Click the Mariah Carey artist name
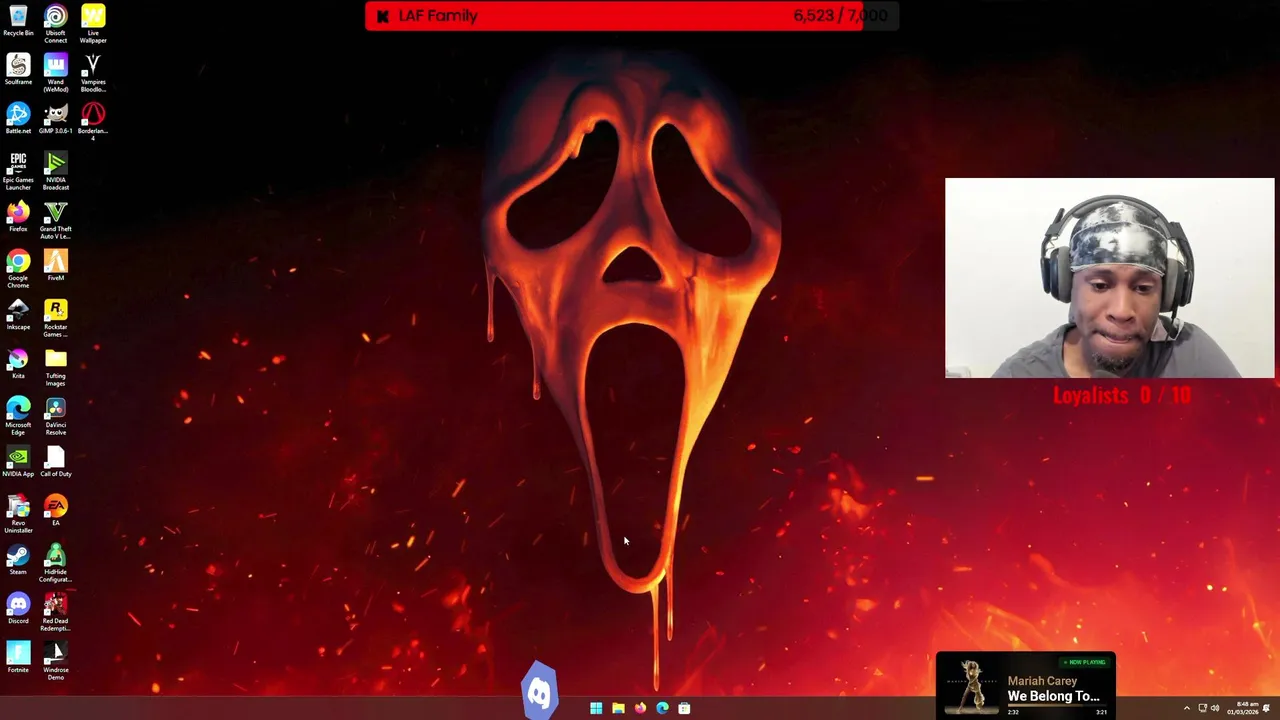The width and height of the screenshot is (1280, 720). 1042,681
